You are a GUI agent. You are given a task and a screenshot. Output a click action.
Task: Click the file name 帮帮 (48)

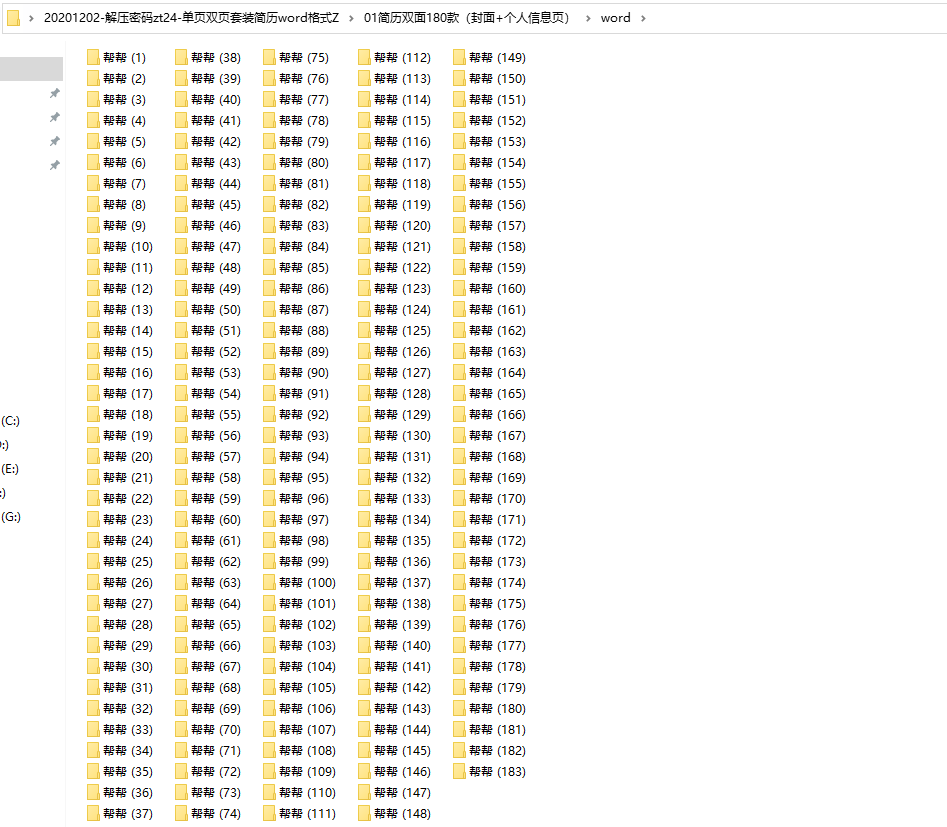216,268
